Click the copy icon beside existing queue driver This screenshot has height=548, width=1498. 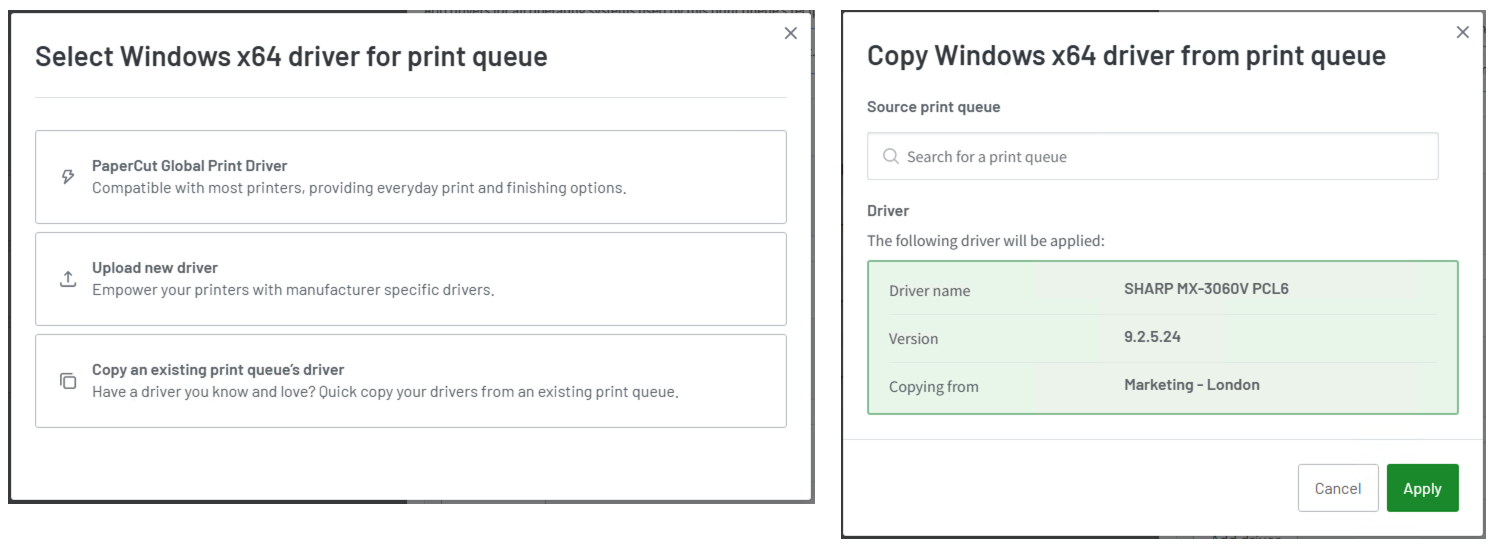[68, 381]
